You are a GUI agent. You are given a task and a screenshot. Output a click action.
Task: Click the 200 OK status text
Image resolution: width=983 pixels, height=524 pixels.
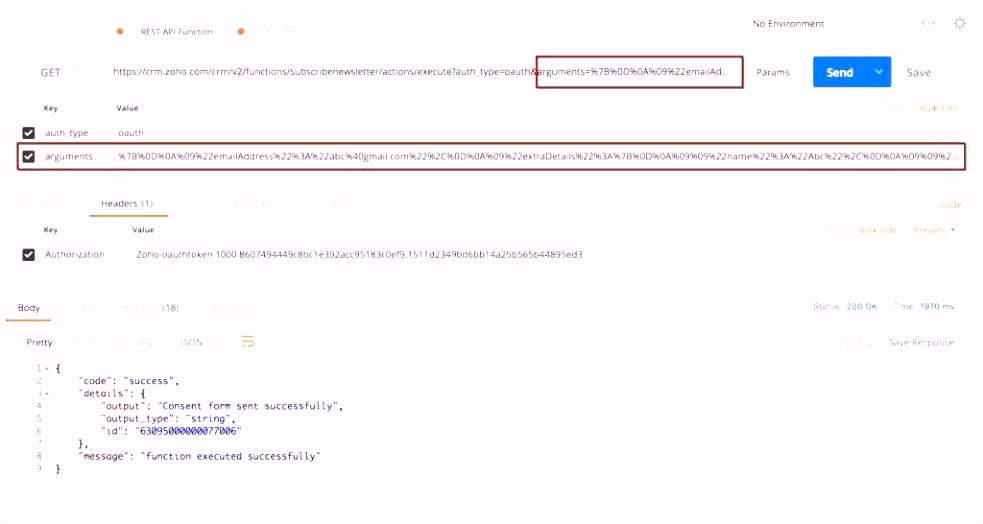pyautogui.click(x=861, y=307)
